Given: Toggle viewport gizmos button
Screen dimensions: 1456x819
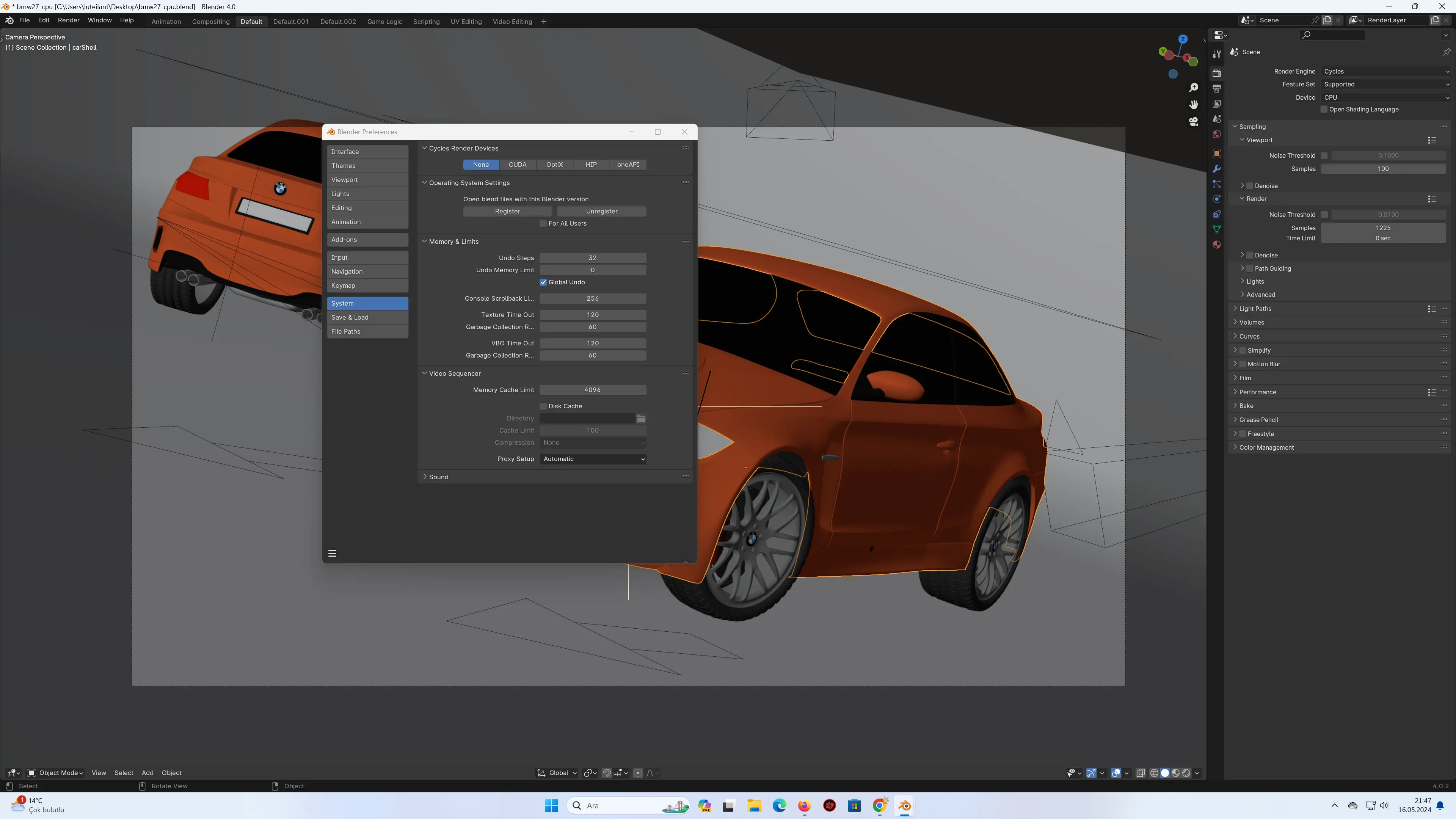Looking at the screenshot, I should pyautogui.click(x=1091, y=773).
